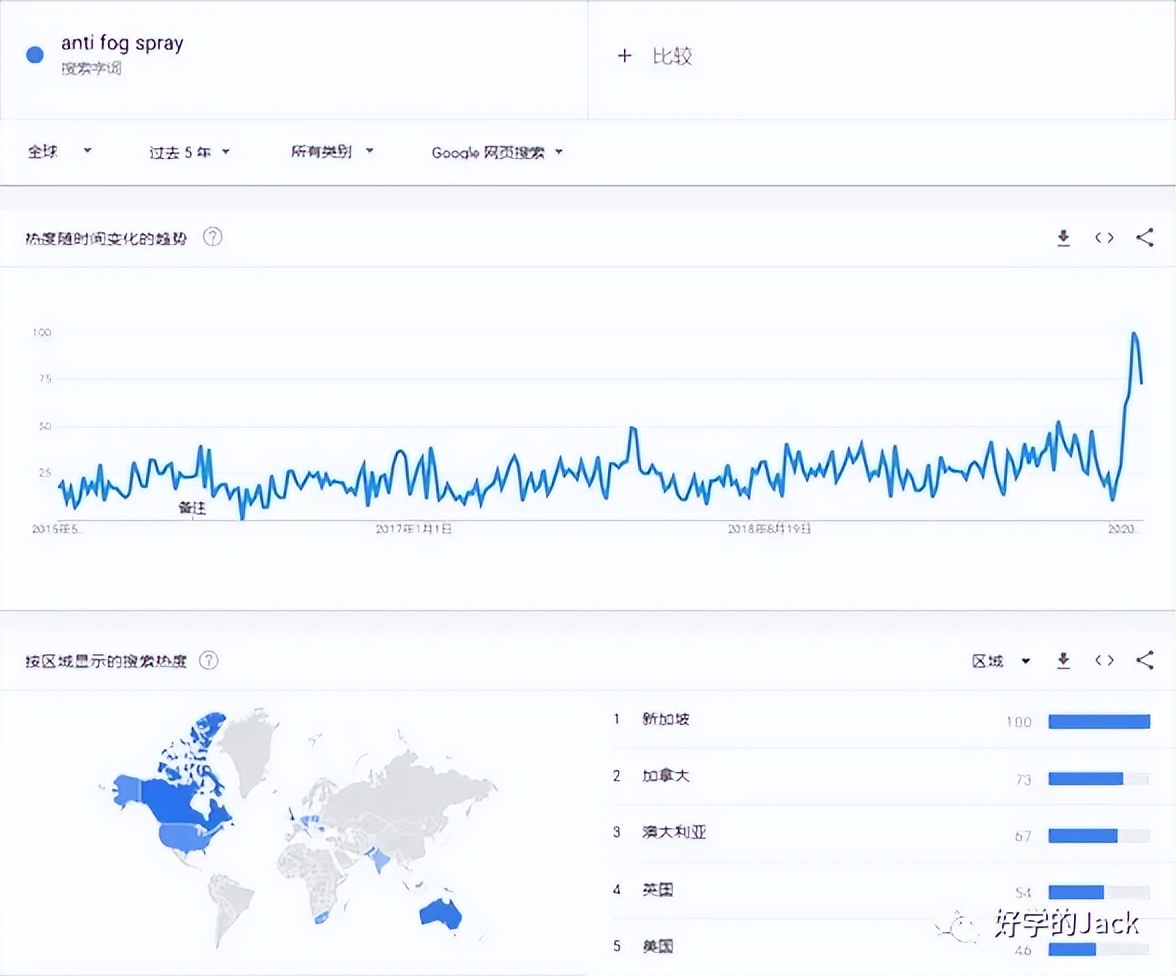Click Australia on the world map

click(x=440, y=913)
